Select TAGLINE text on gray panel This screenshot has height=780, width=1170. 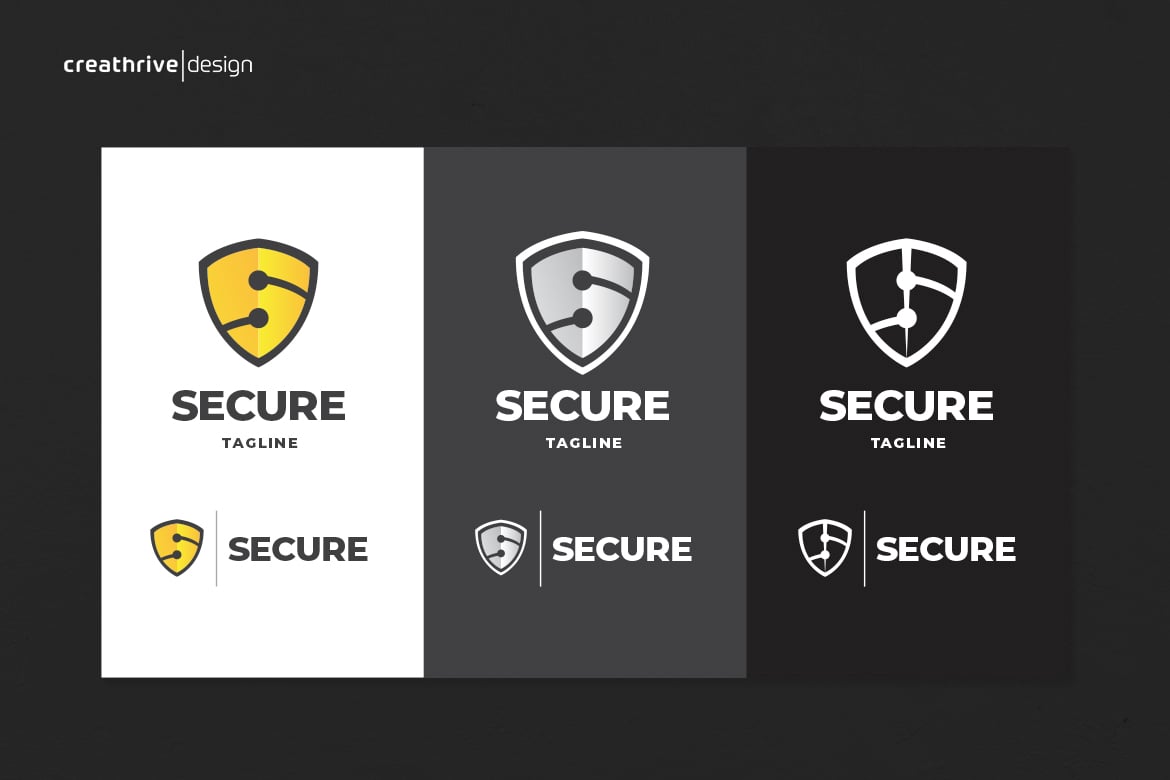tap(584, 443)
